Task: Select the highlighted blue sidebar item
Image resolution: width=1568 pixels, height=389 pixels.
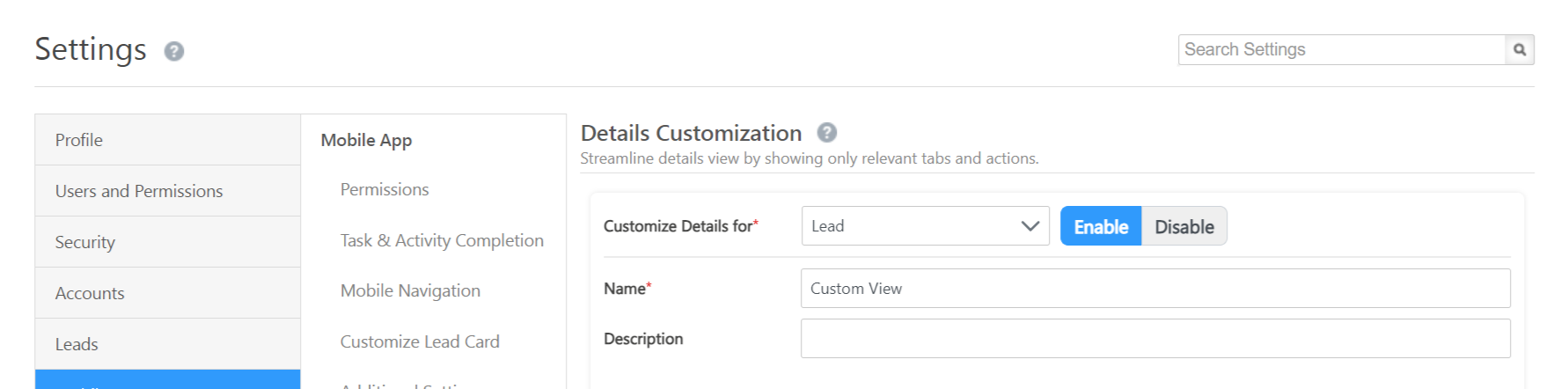Action: (x=167, y=380)
